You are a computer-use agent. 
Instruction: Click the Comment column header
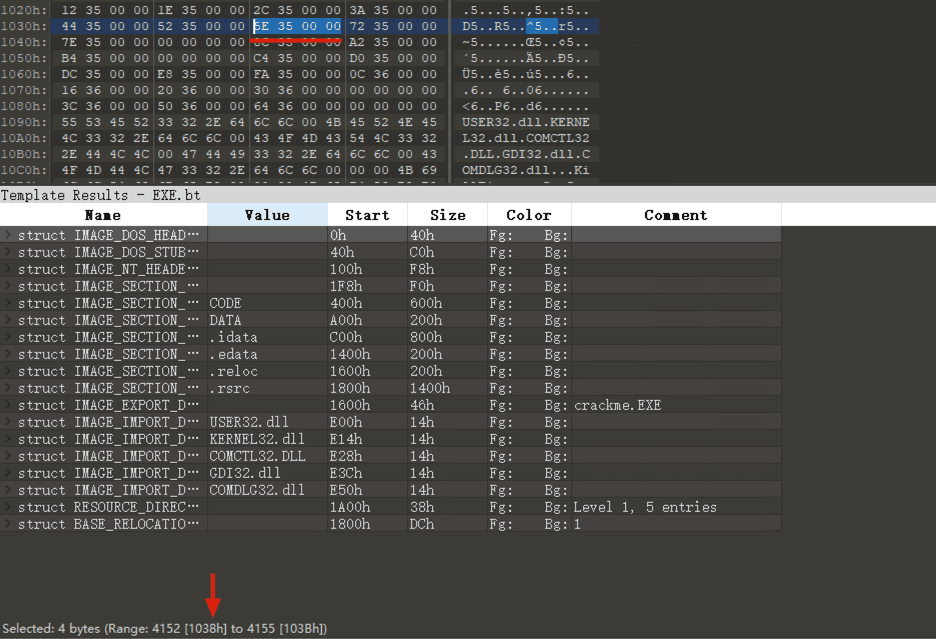pos(675,215)
